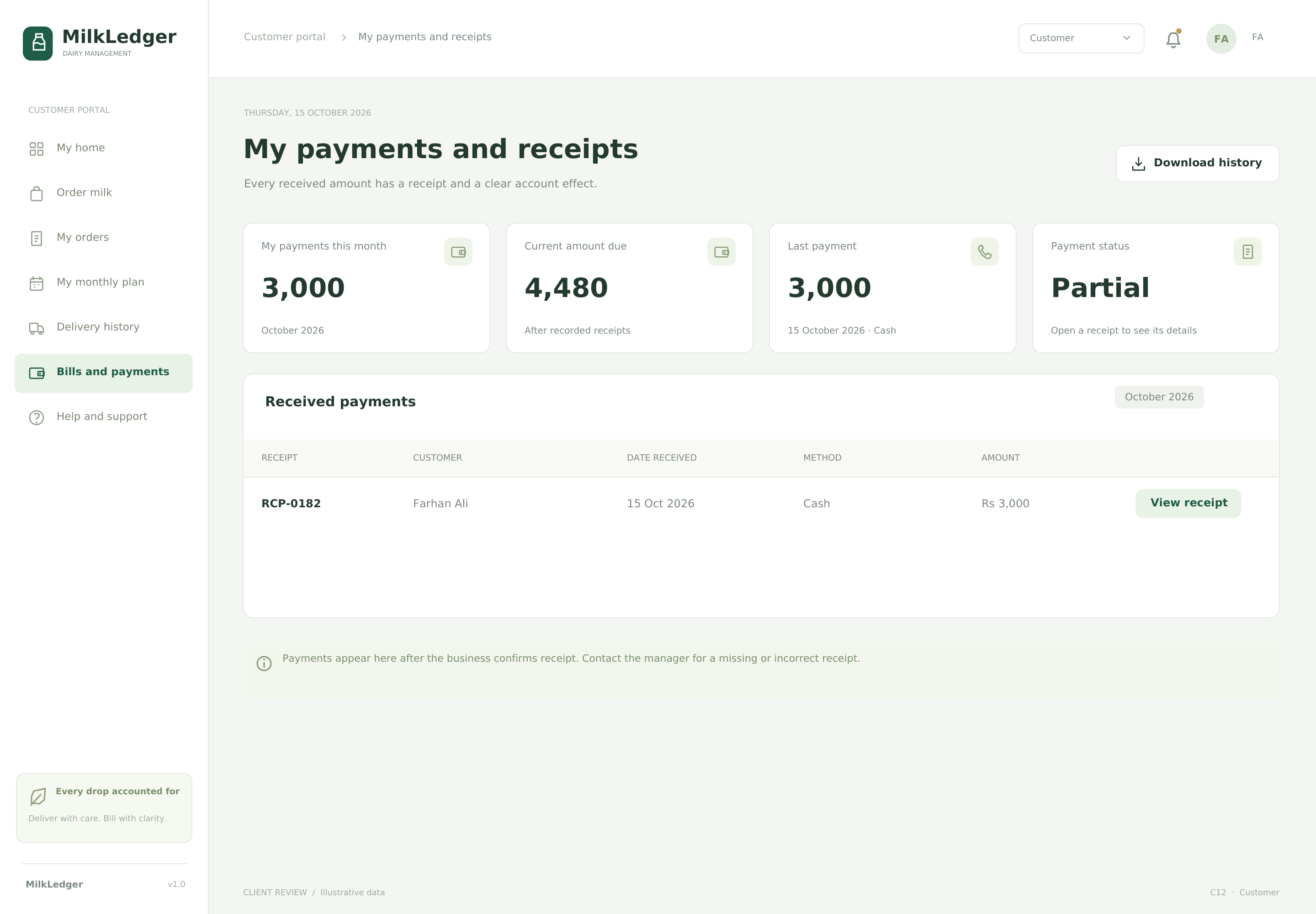Screen dimensions: 1316x914
Task: Click the round FA avatar
Action: pyautogui.click(x=1221, y=39)
